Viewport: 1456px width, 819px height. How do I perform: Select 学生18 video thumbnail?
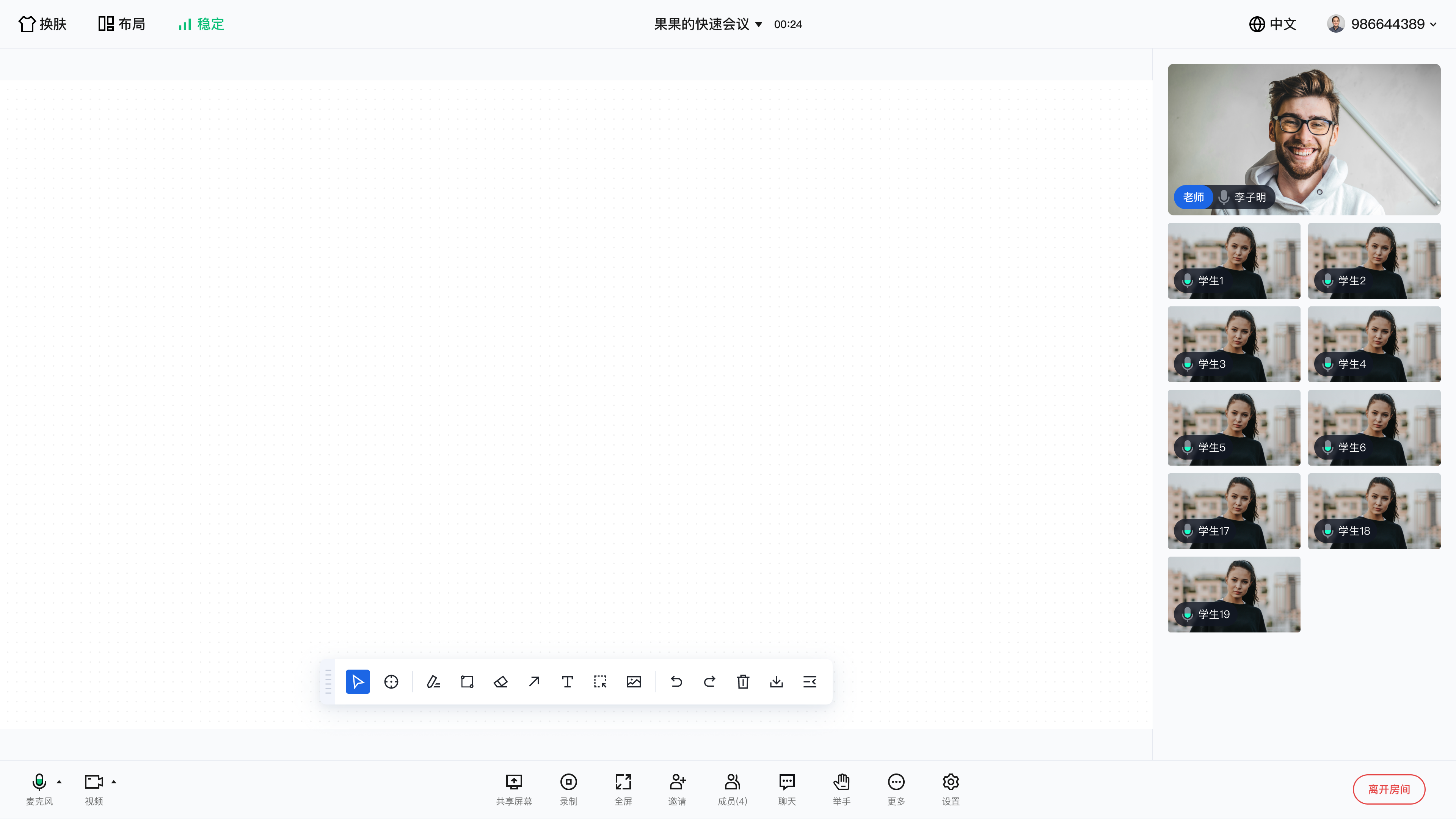tap(1374, 511)
